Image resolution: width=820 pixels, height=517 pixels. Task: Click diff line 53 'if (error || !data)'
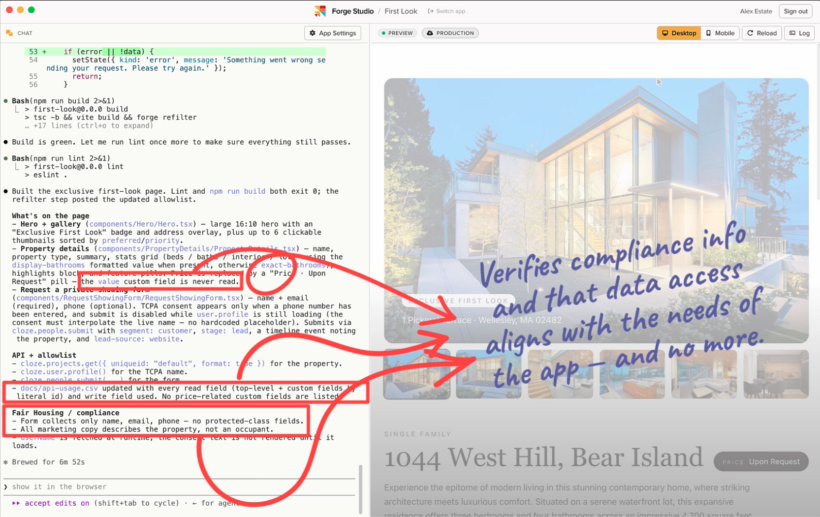175,52
